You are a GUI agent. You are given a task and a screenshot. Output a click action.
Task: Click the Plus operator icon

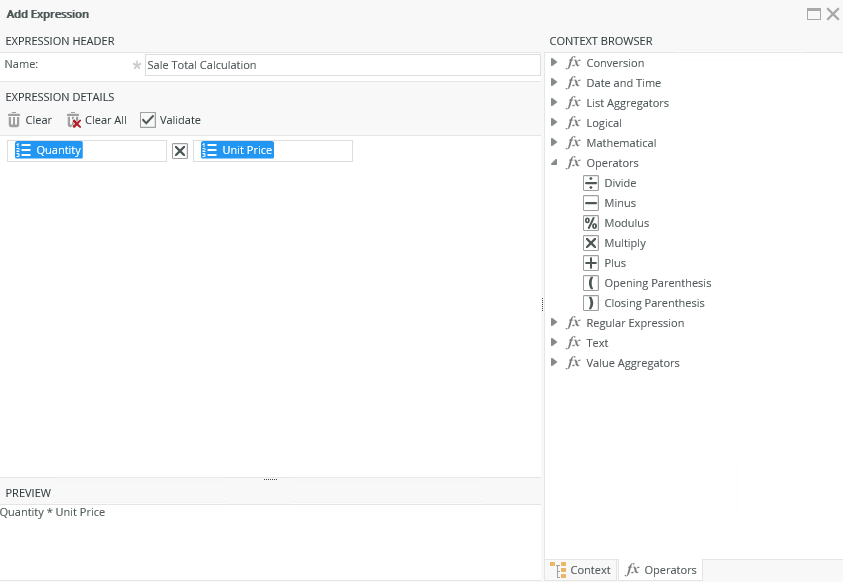pos(591,263)
